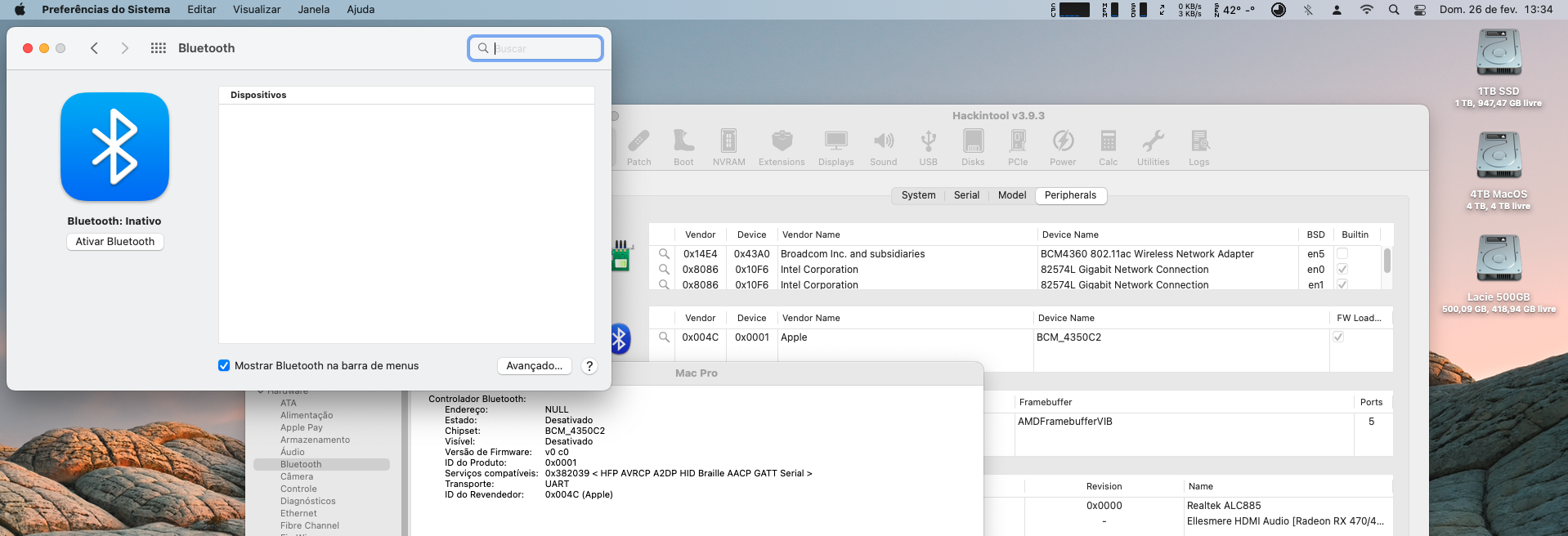Switch to the System tab in Hackintool
1568x536 pixels.
tap(918, 195)
